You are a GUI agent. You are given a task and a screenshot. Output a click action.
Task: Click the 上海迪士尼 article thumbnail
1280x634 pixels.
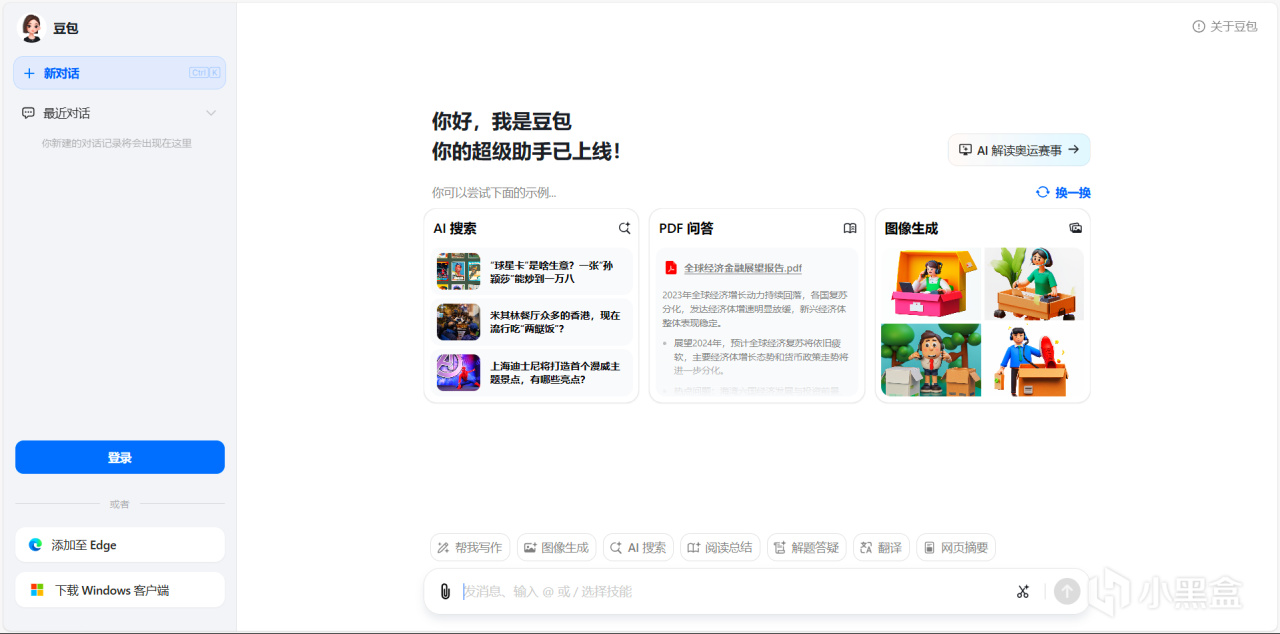click(459, 372)
